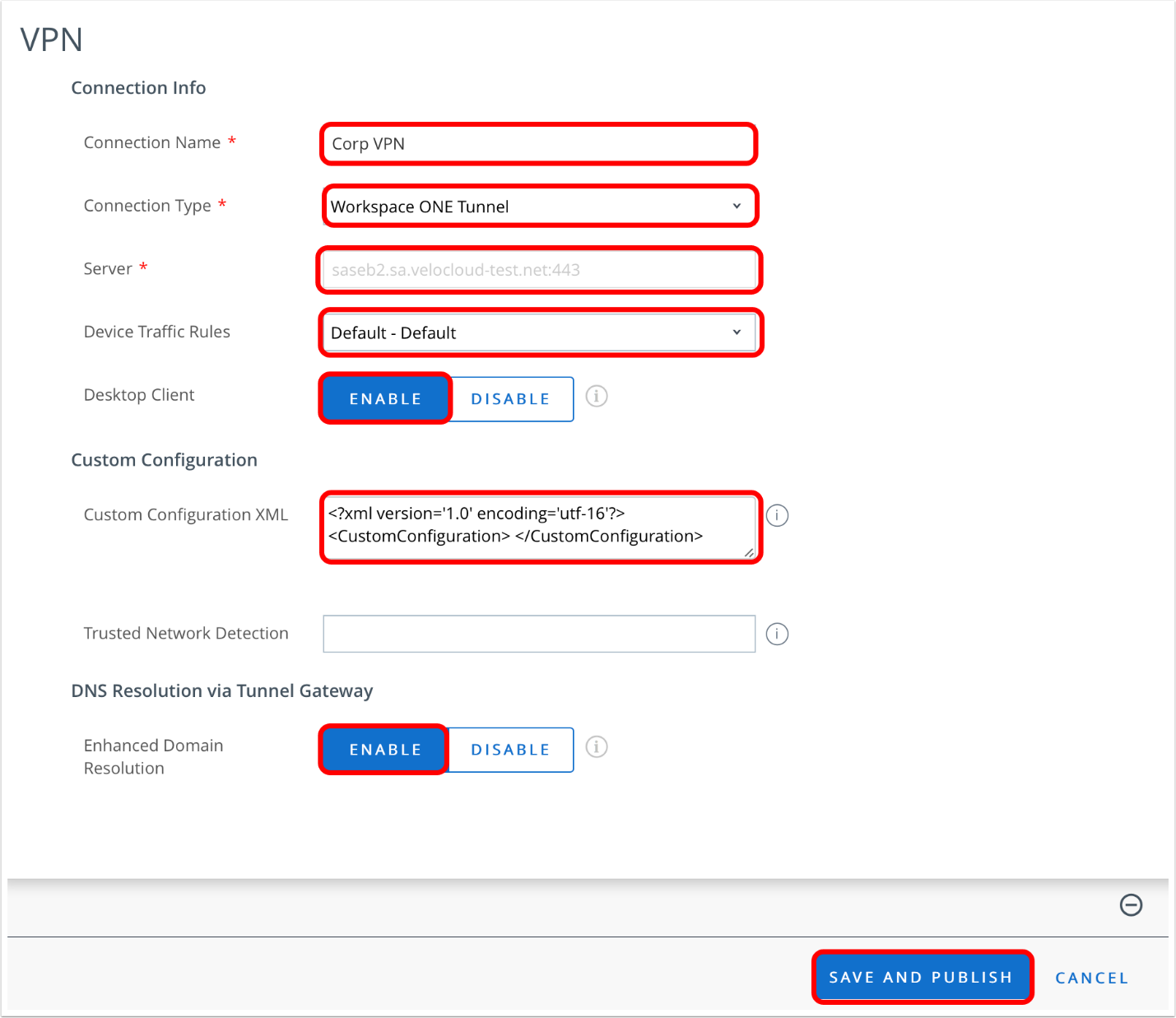The height and width of the screenshot is (1018, 1176).
Task: Click the Save and Publish button
Action: pos(921,978)
